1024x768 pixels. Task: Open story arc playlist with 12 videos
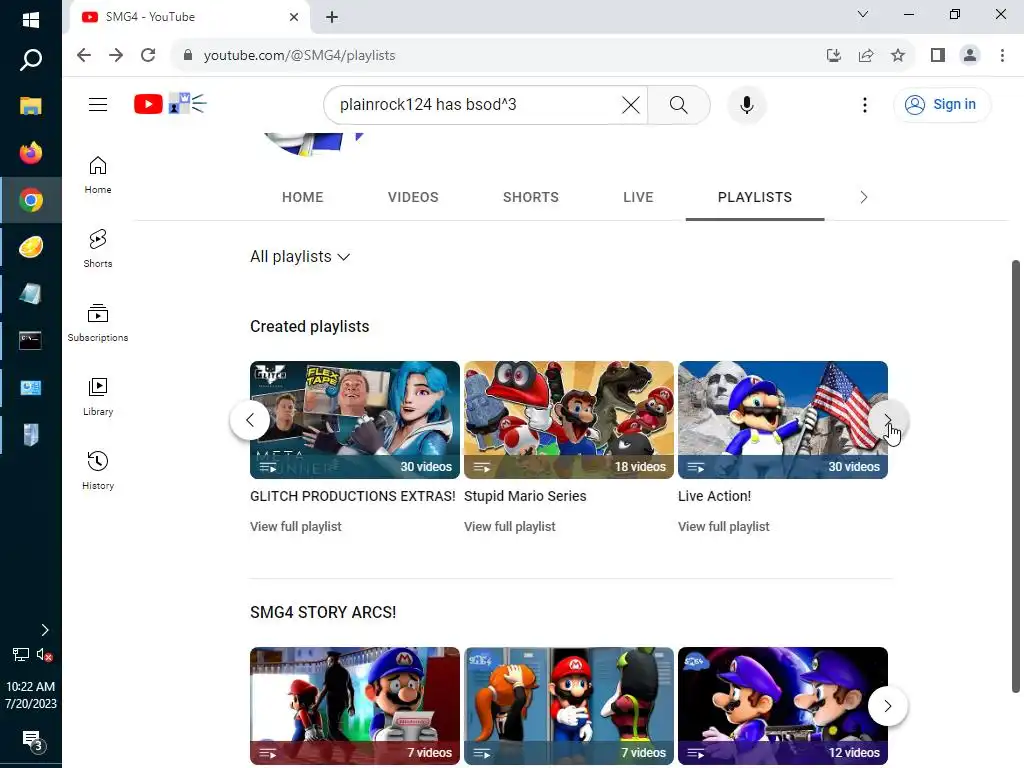[x=783, y=706]
